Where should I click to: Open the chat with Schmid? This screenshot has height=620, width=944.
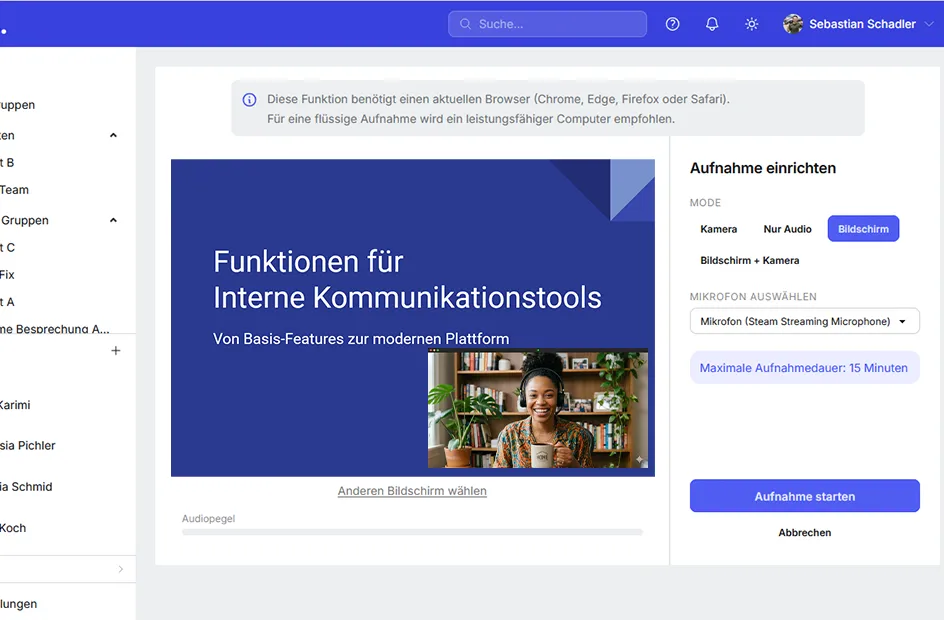point(26,486)
